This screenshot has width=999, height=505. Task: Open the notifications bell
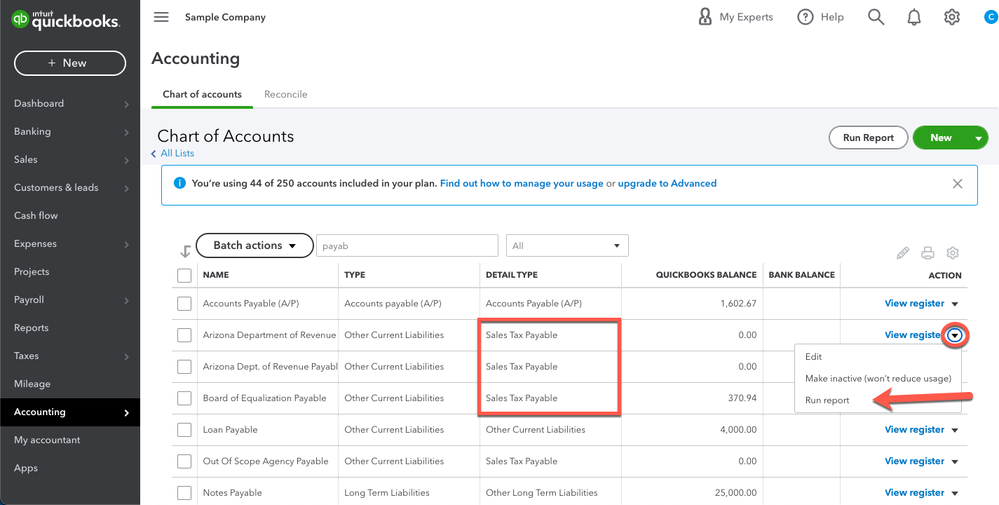[914, 17]
